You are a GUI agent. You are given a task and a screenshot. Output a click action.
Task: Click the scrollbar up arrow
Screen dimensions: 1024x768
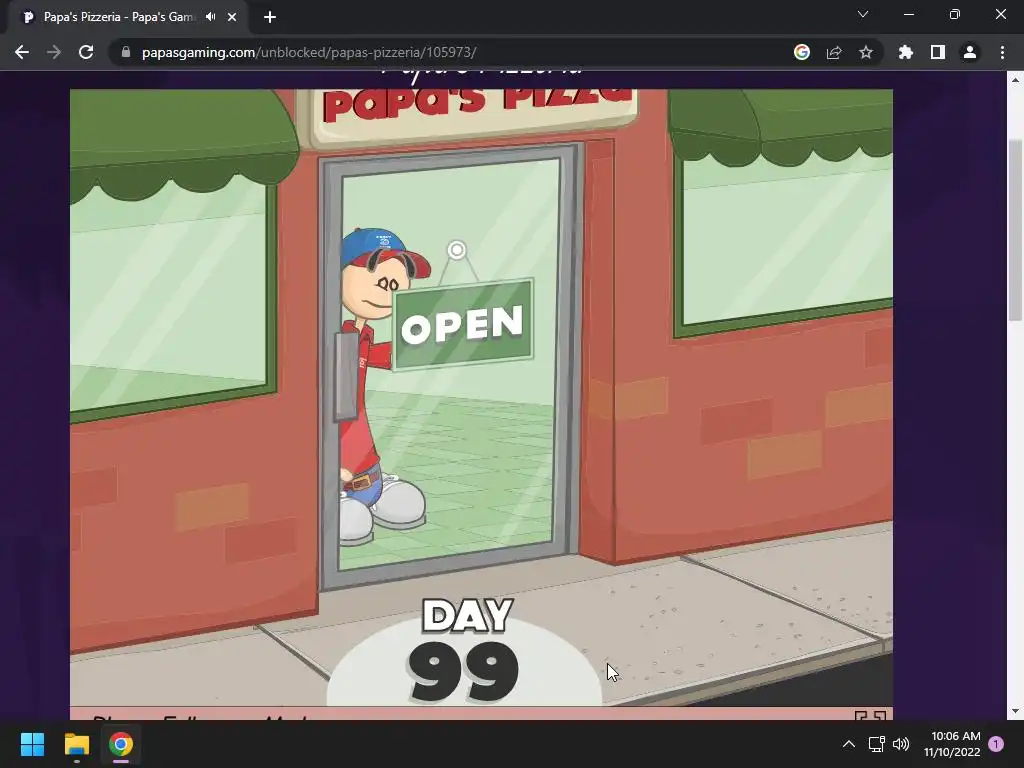coord(1015,80)
